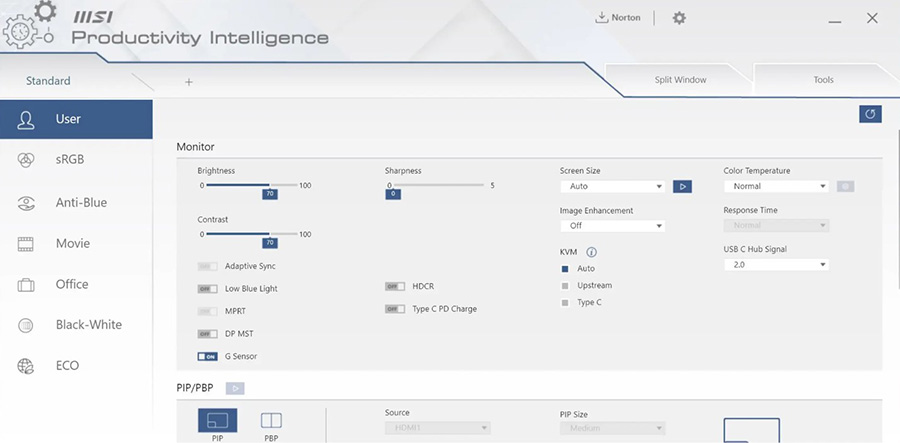Select the User profile icon in sidebar
The image size is (900, 443).
tap(26, 119)
